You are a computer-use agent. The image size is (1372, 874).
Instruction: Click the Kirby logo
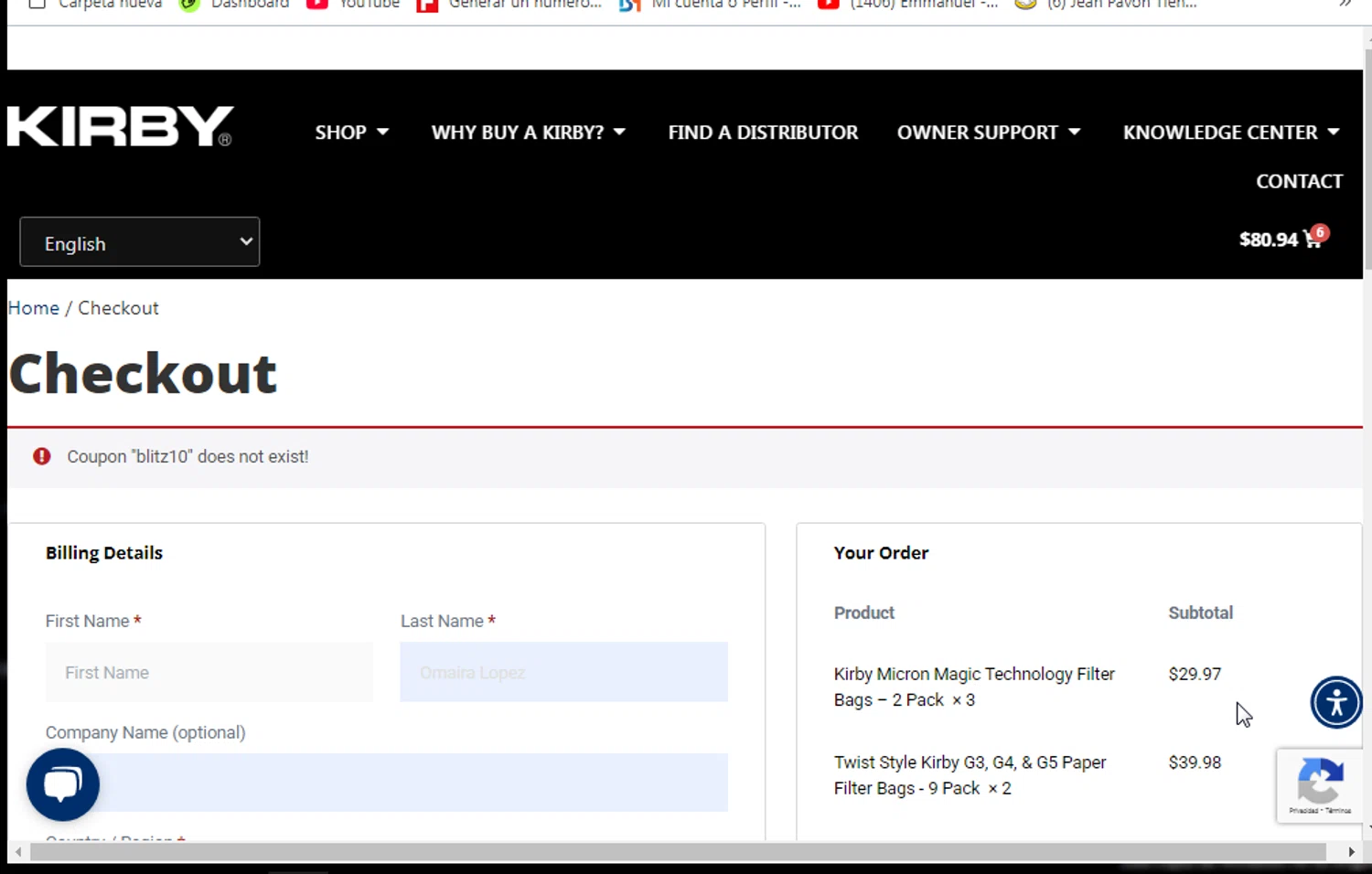(x=120, y=127)
